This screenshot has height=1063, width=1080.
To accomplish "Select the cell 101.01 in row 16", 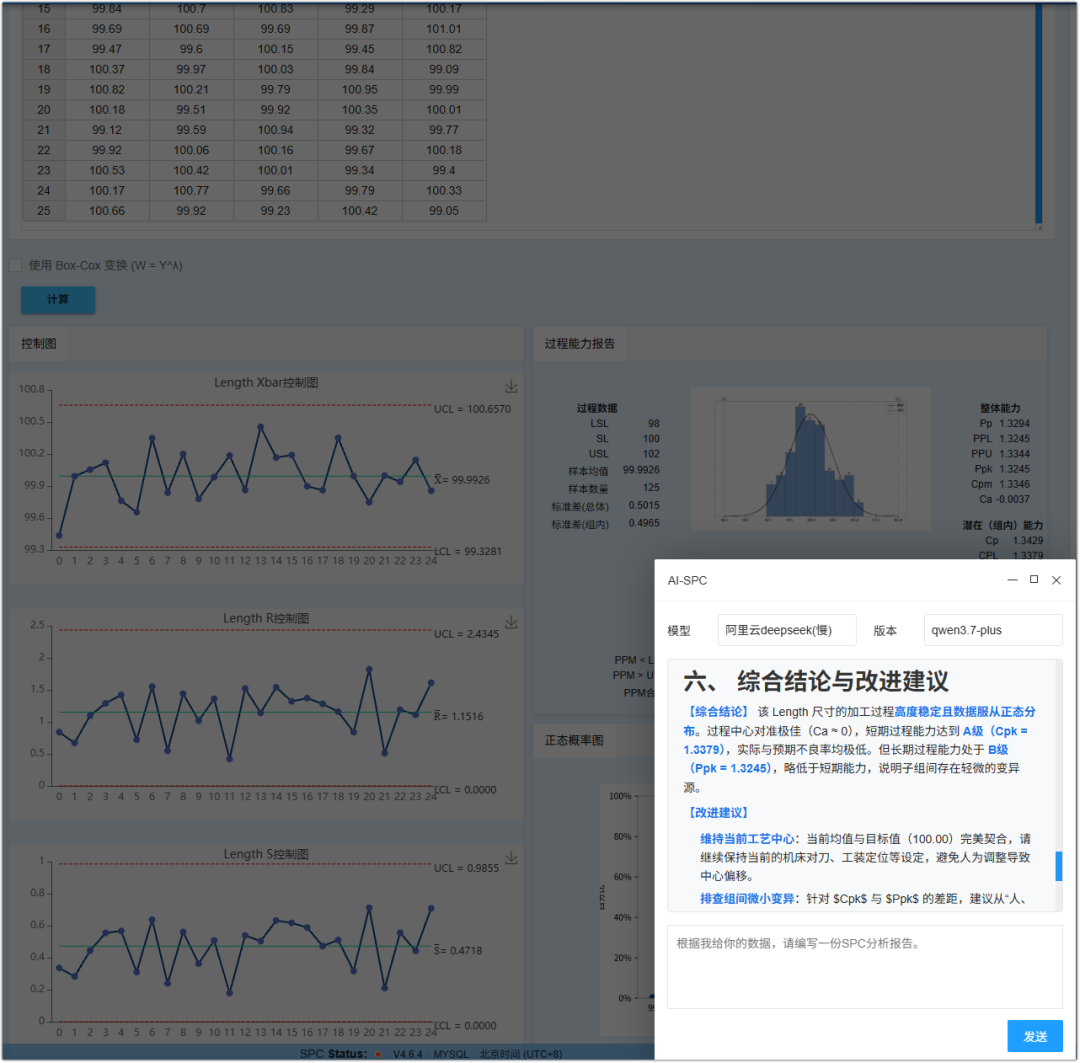I will (x=444, y=29).
